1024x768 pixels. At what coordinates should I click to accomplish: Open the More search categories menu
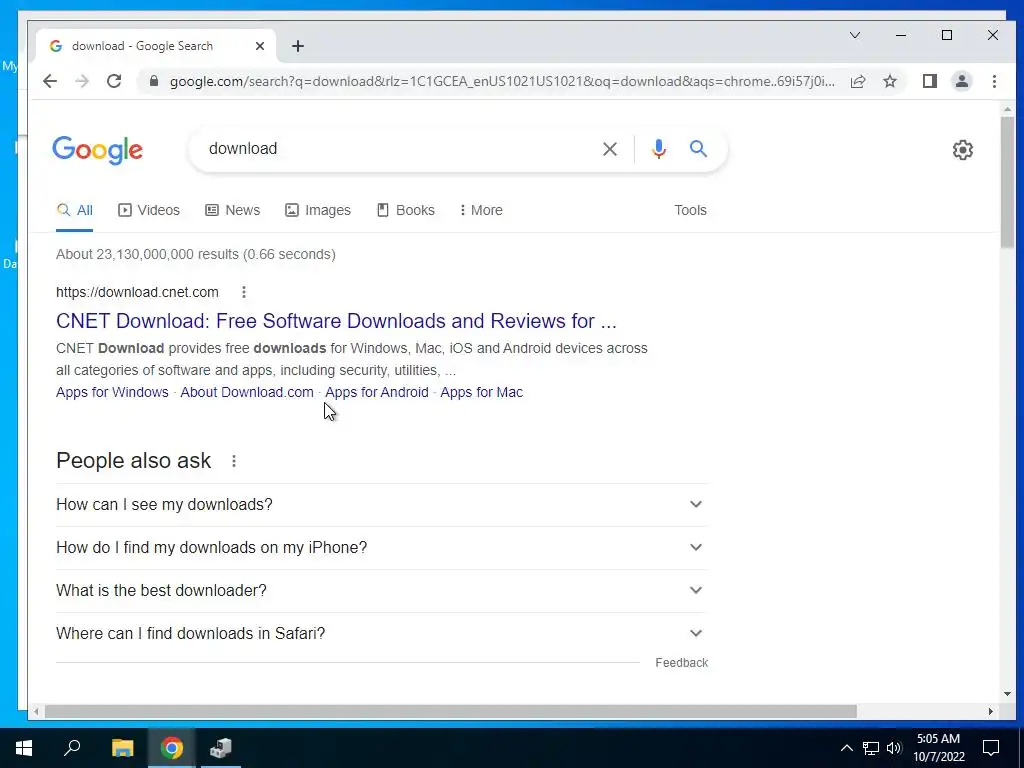click(481, 210)
